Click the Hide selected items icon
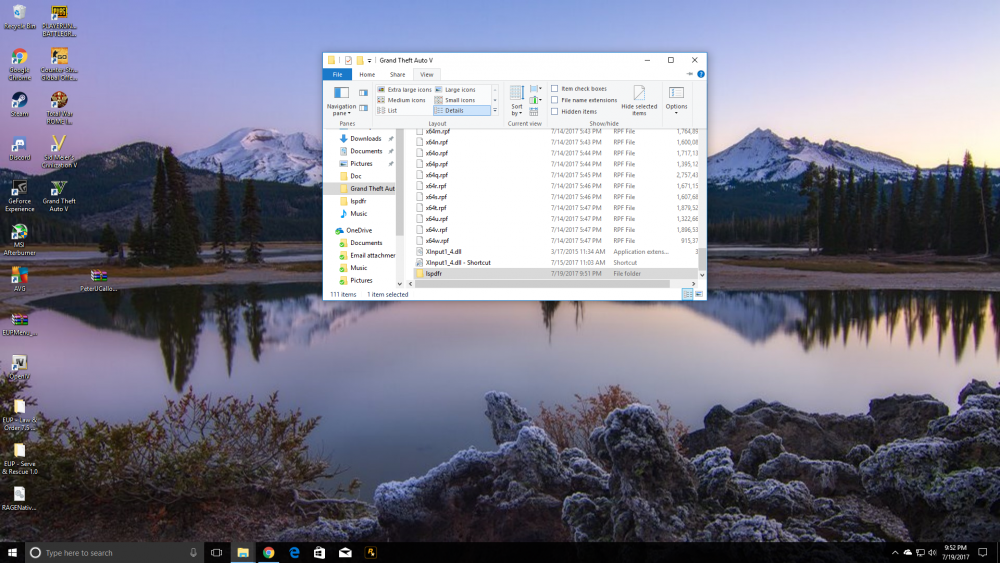This screenshot has height=563, width=1000. [x=639, y=93]
